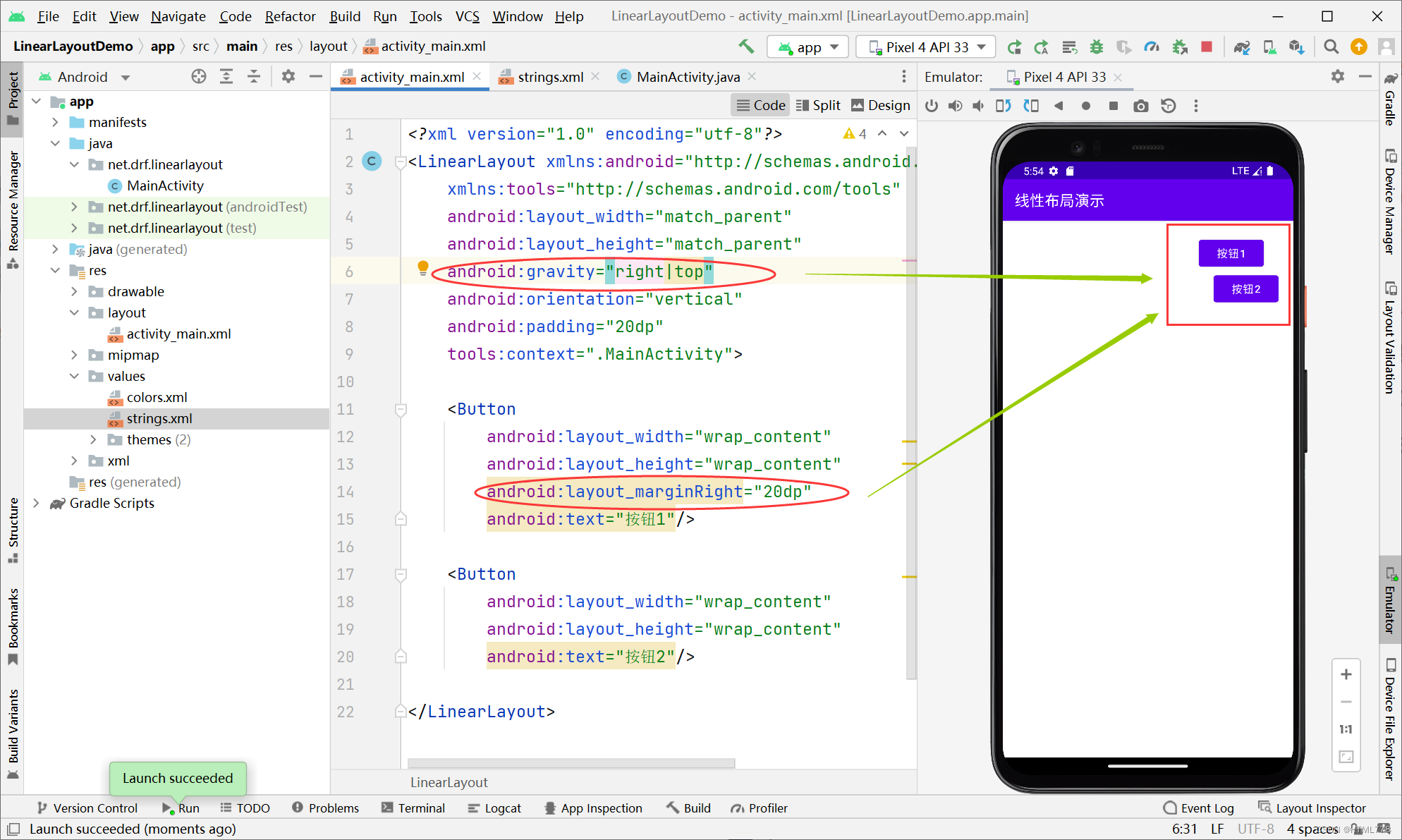
Task: Toggle the Emulator side tool window
Action: [x=1390, y=599]
